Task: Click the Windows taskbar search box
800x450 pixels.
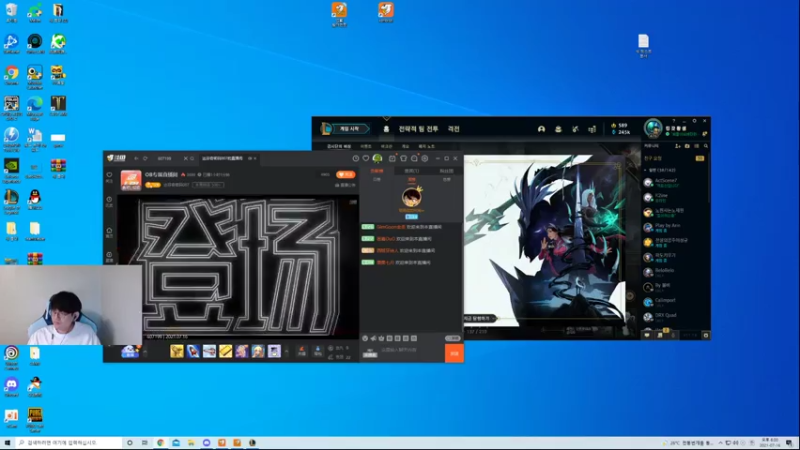Action: click(68, 443)
